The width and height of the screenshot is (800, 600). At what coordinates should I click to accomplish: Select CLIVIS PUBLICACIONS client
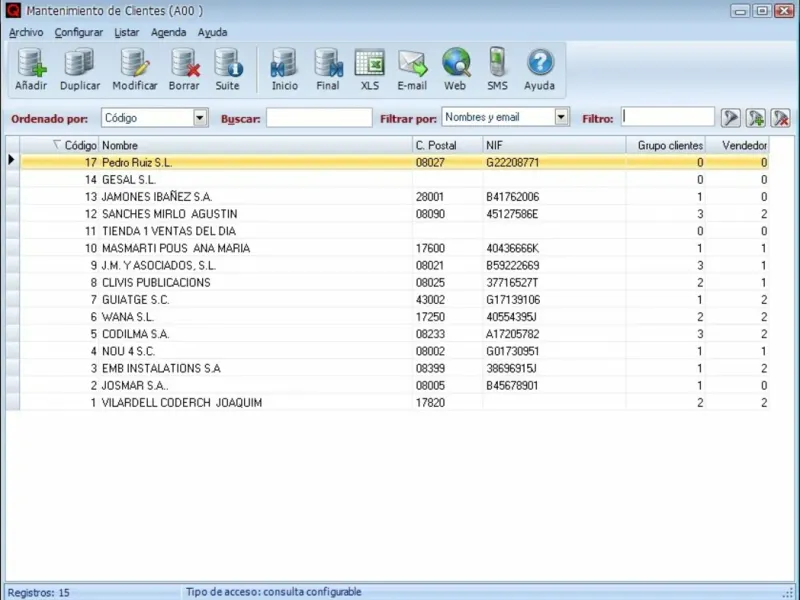pyautogui.click(x=394, y=283)
